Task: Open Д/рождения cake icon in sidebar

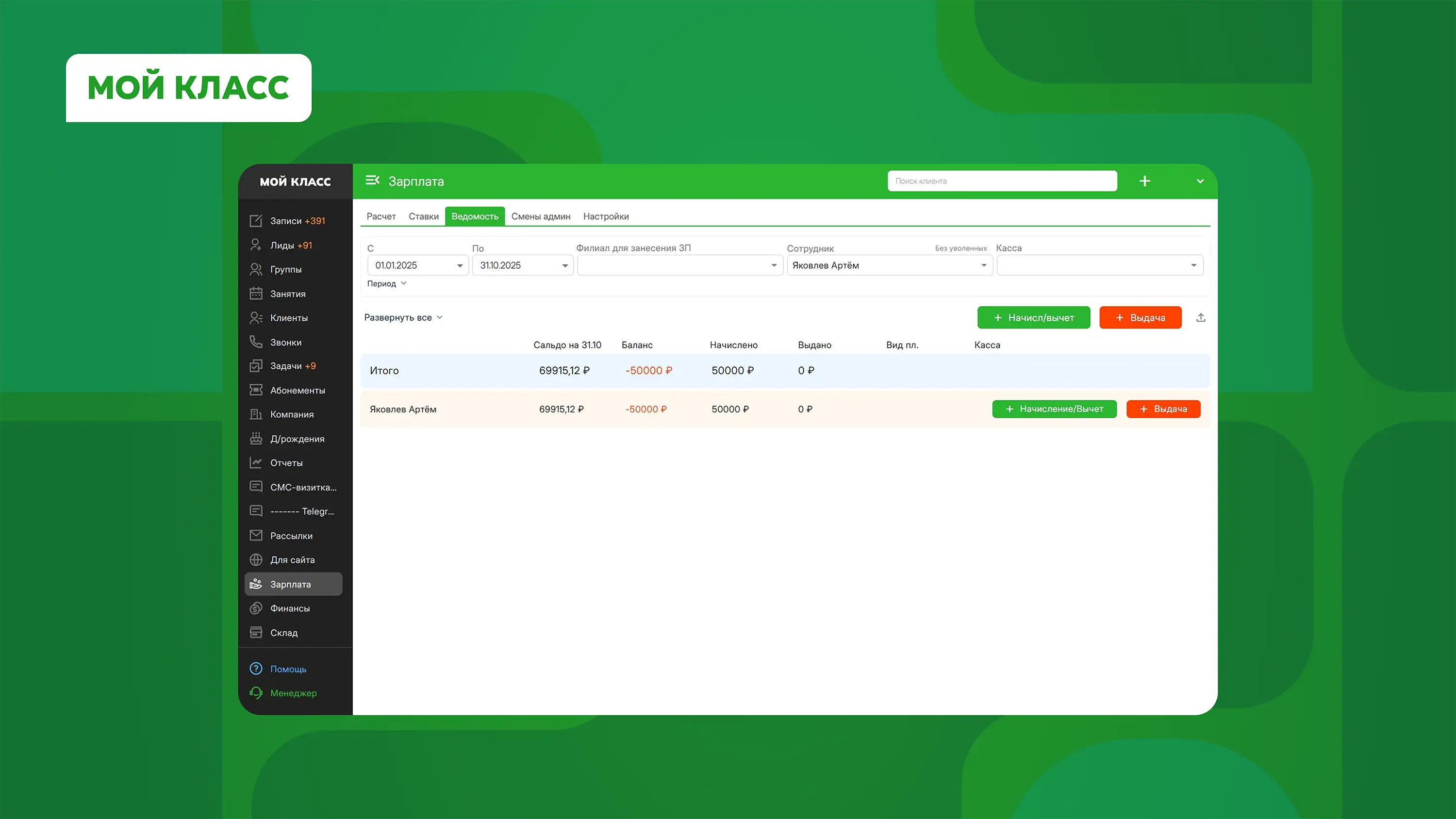Action: [x=256, y=439]
